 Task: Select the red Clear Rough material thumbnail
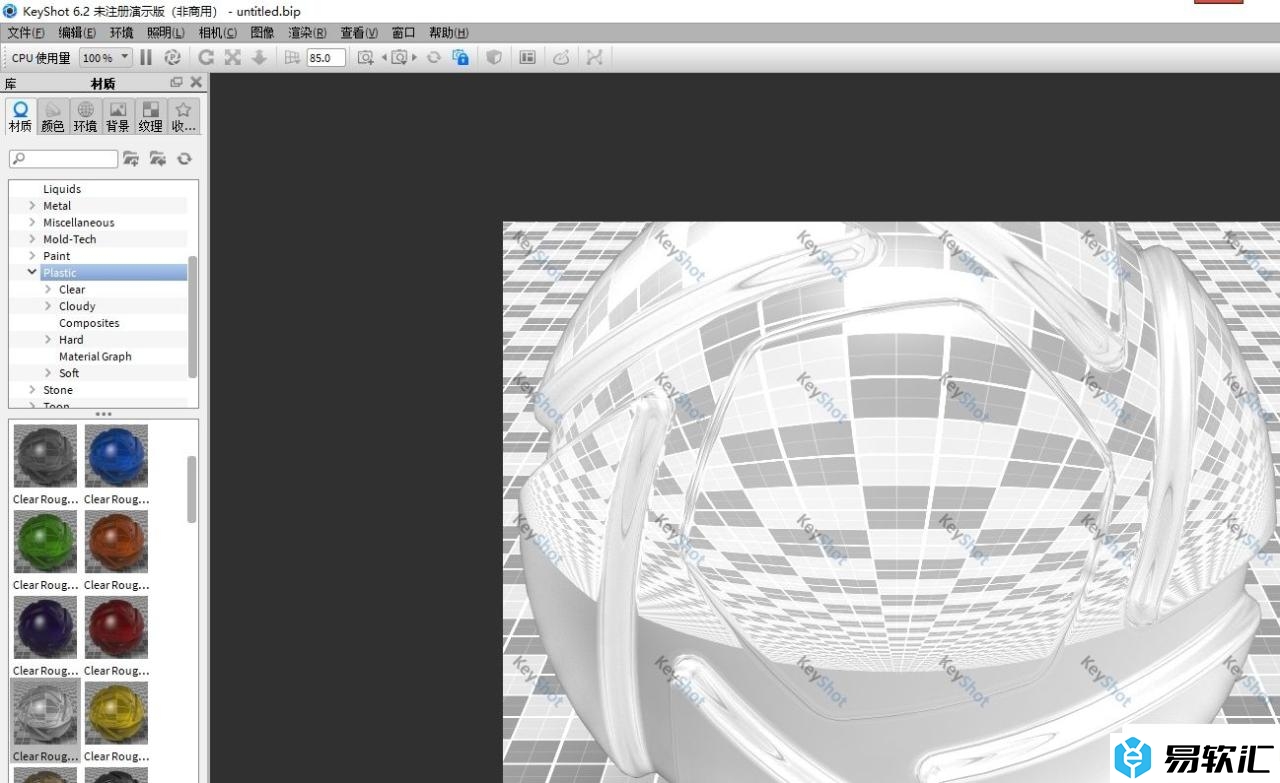tap(116, 628)
